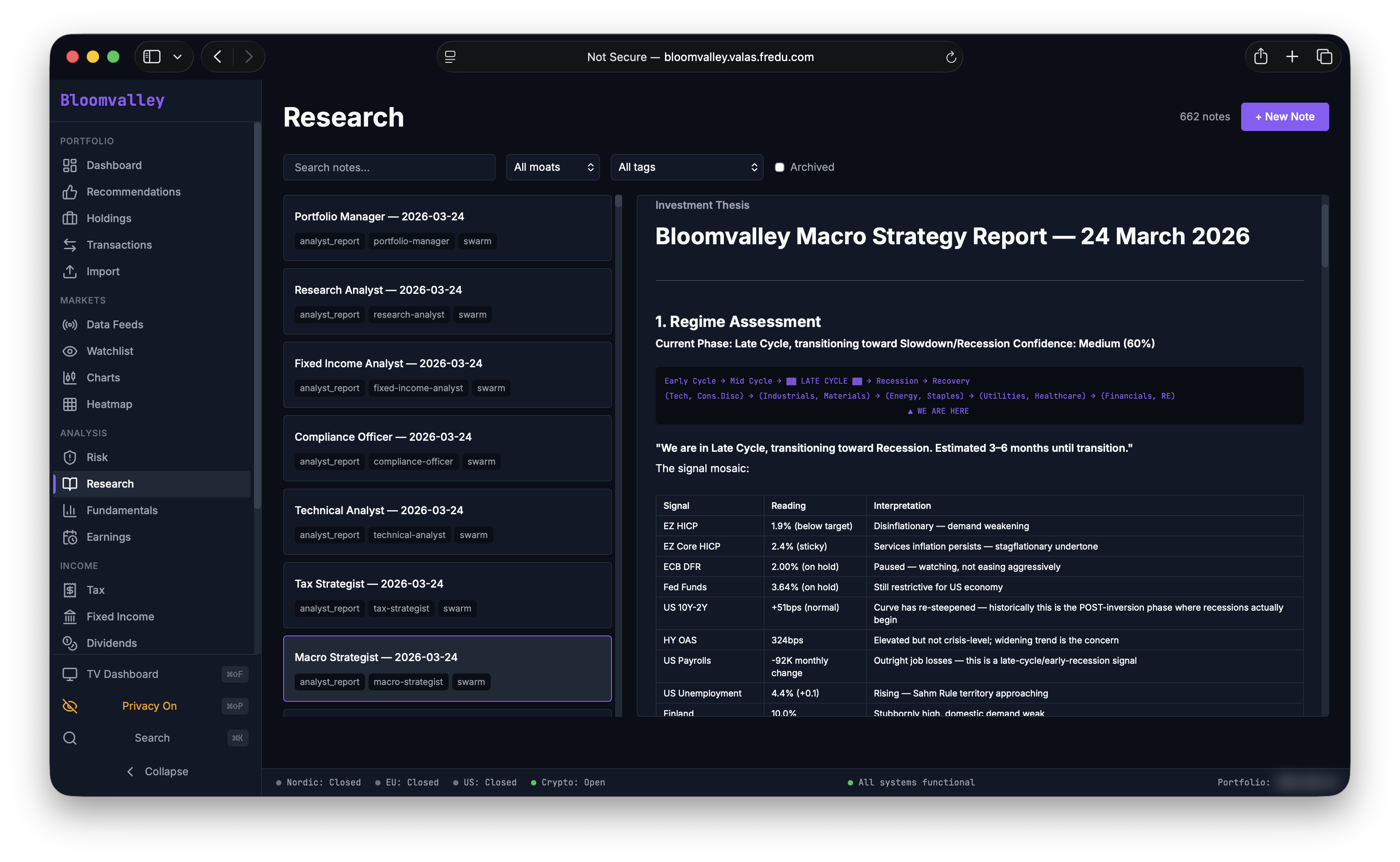The width and height of the screenshot is (1400, 862).
Task: Select the Macro Strategist — 2026-03-24 note
Action: tap(447, 669)
